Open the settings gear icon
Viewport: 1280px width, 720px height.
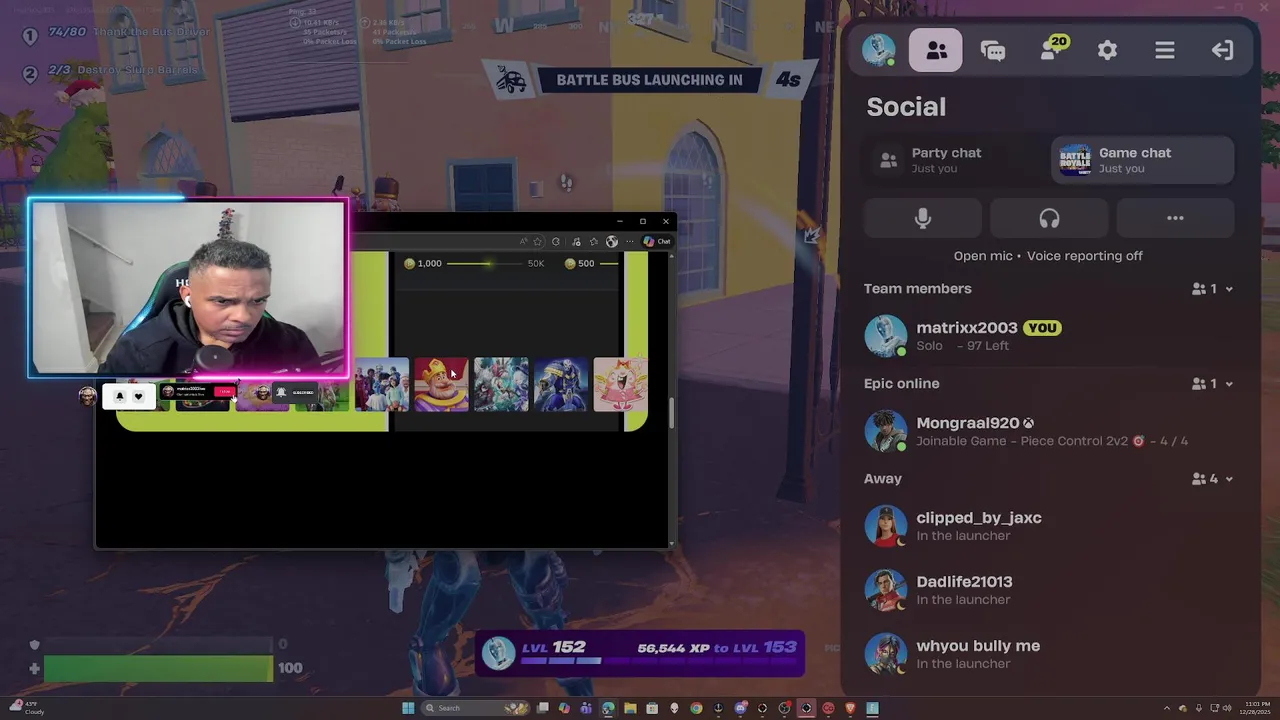1107,50
